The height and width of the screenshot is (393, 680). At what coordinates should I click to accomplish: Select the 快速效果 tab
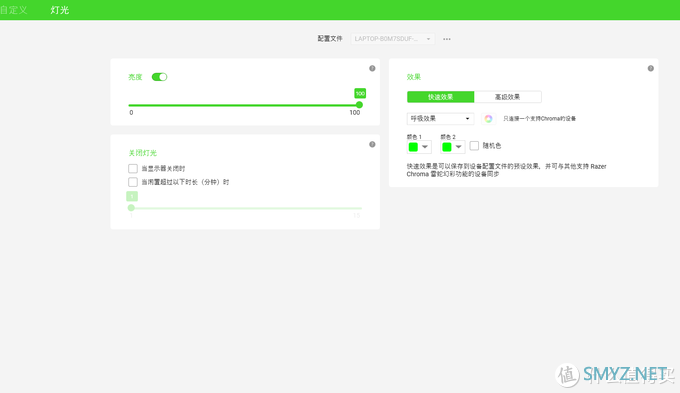tap(441, 97)
